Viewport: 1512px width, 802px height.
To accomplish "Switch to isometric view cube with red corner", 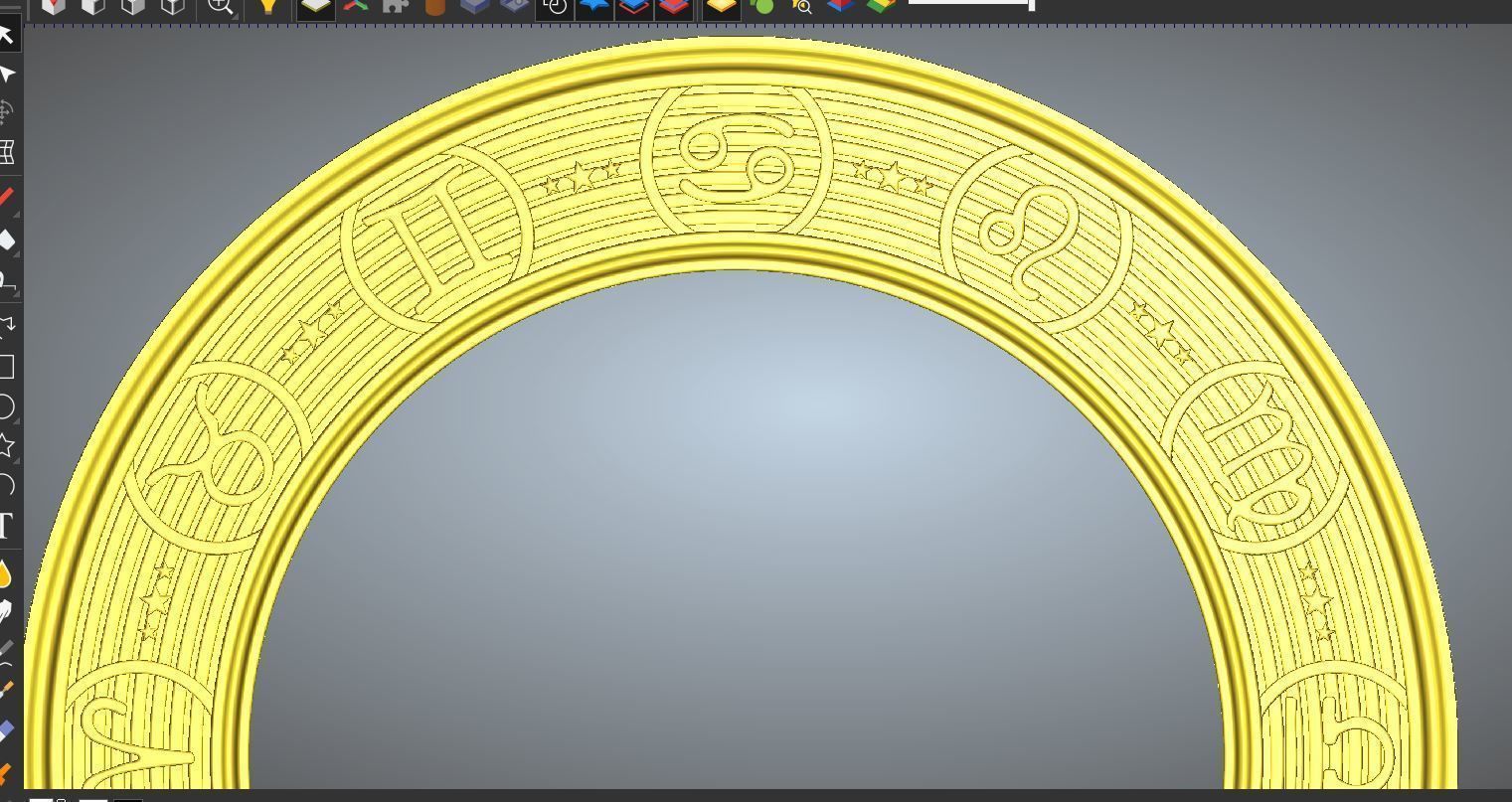I will (x=53, y=7).
